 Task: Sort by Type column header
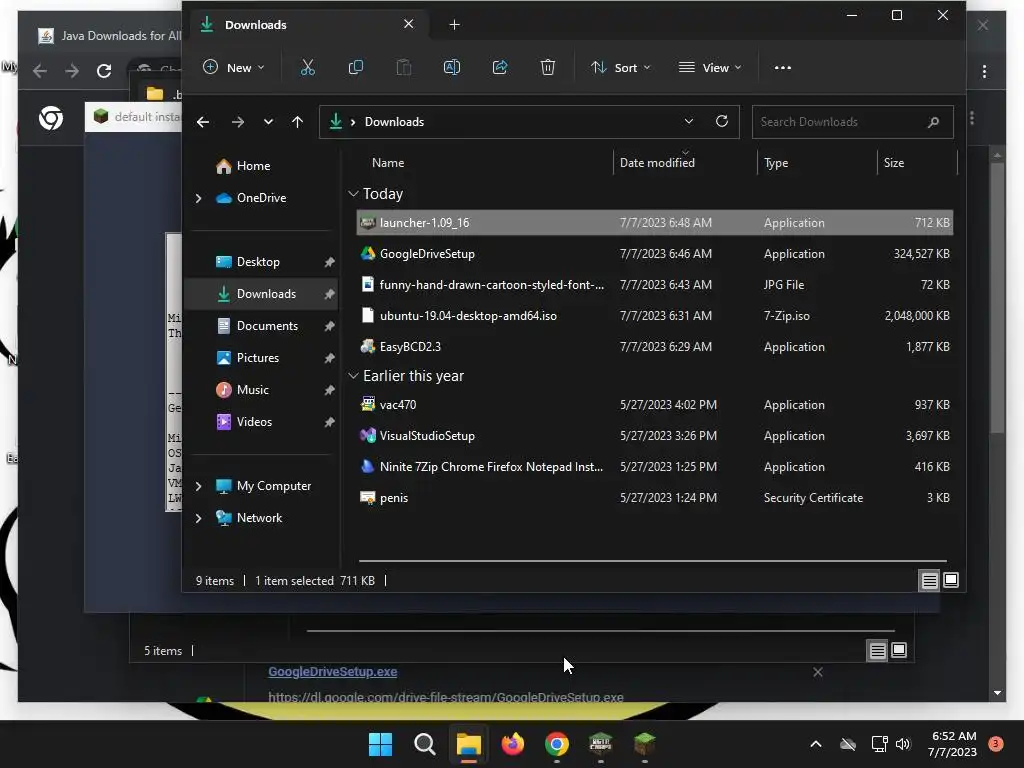776,163
